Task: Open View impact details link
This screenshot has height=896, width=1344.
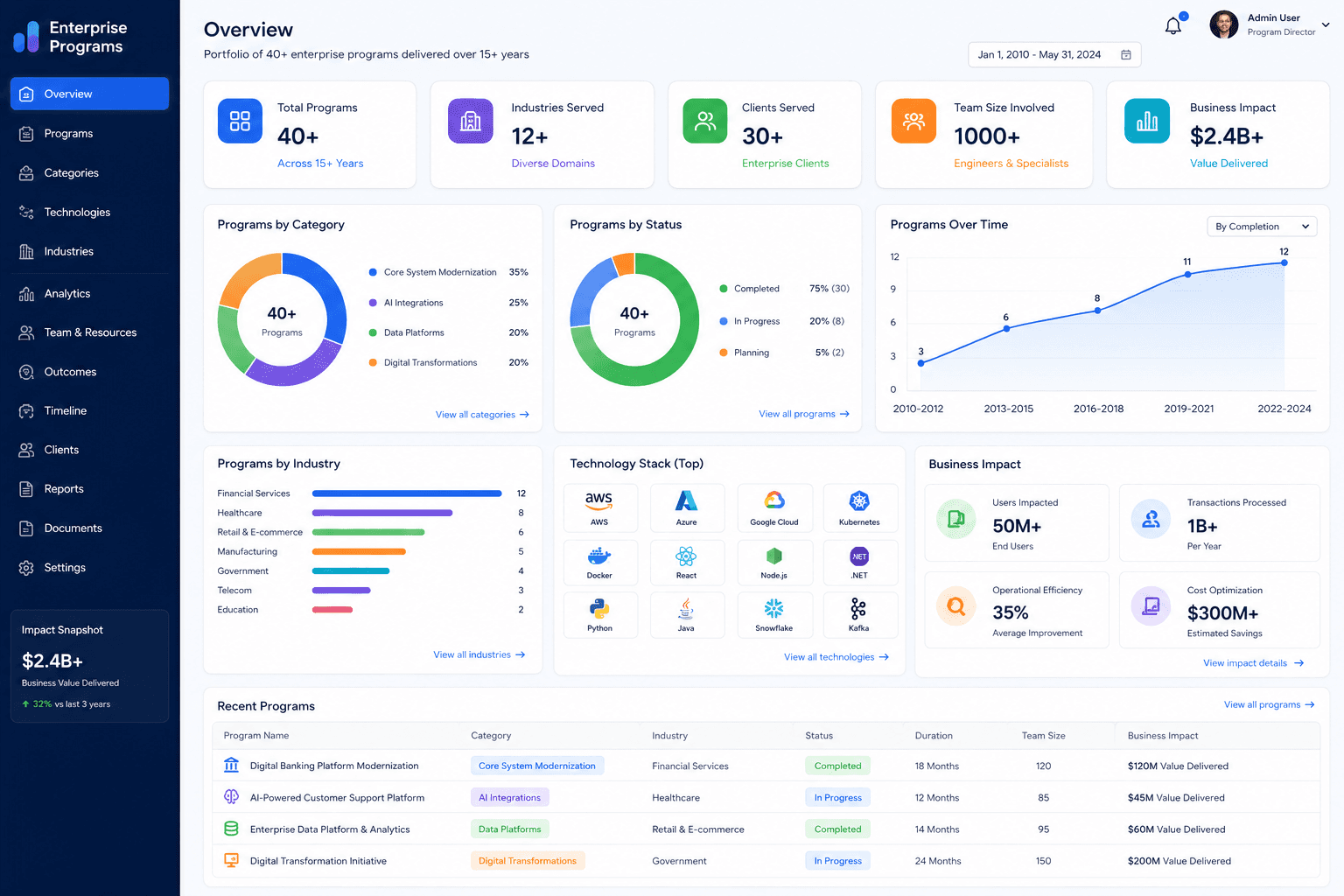Action: point(1254,663)
